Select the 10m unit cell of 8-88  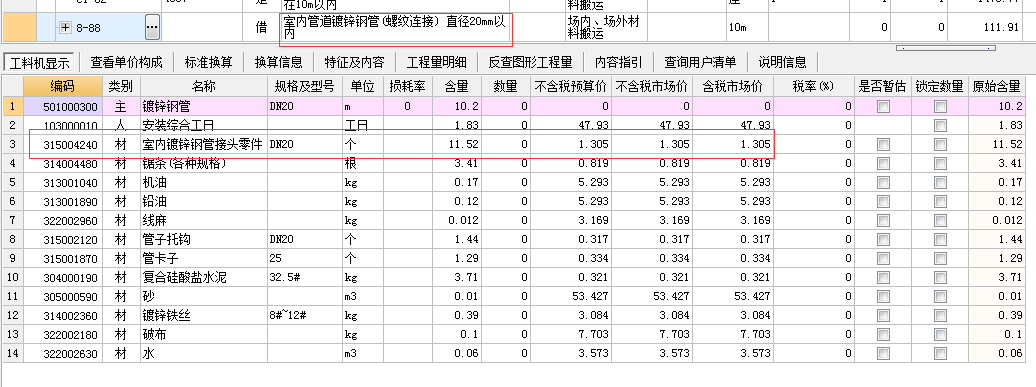(x=747, y=28)
